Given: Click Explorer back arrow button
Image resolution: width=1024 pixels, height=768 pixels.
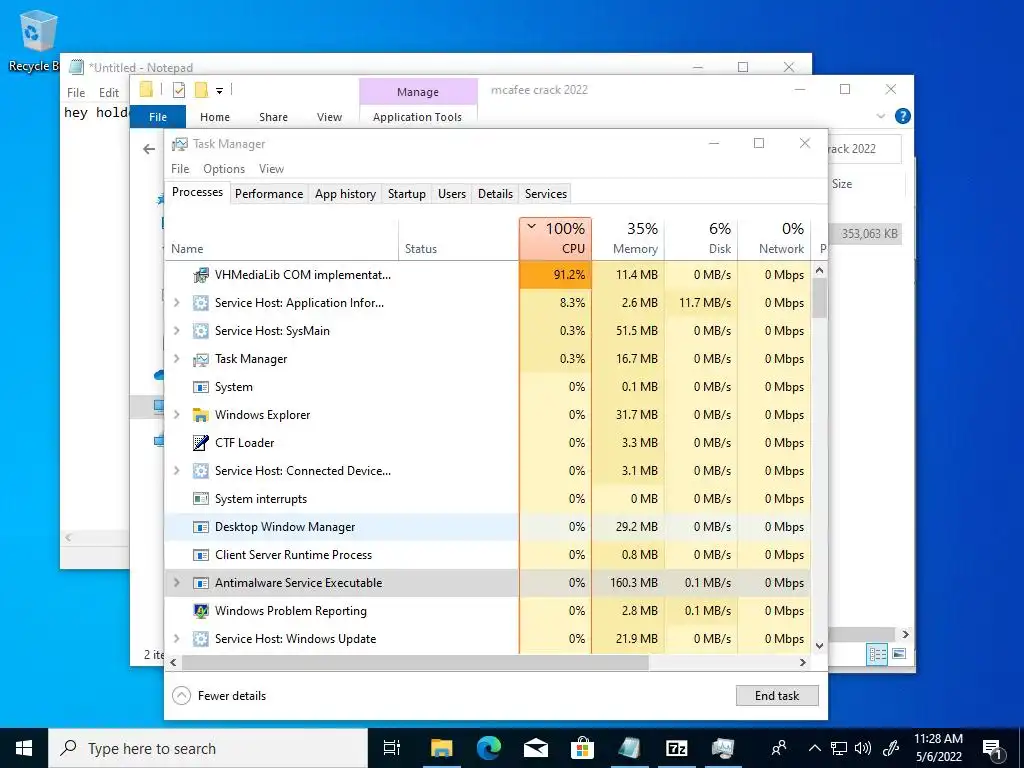Looking at the screenshot, I should (x=149, y=150).
